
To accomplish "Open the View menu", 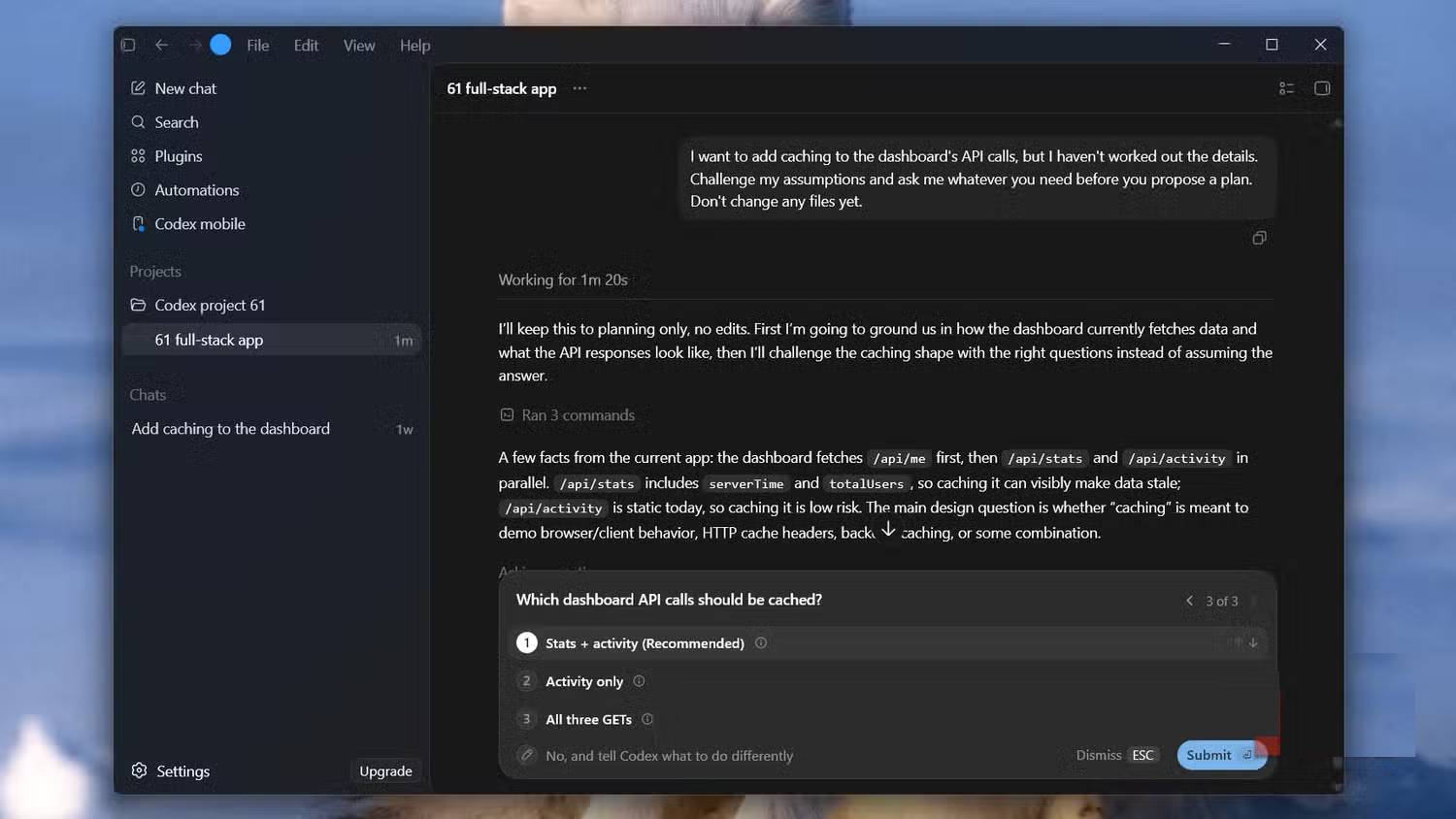I will point(359,46).
